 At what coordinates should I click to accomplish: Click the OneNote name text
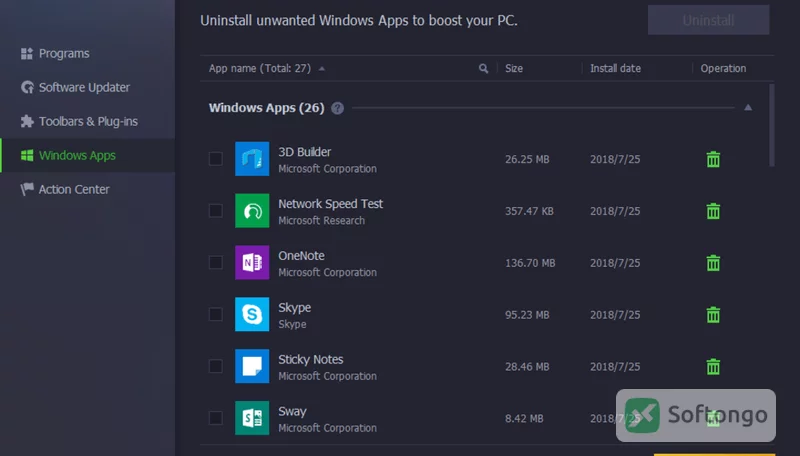coord(301,256)
